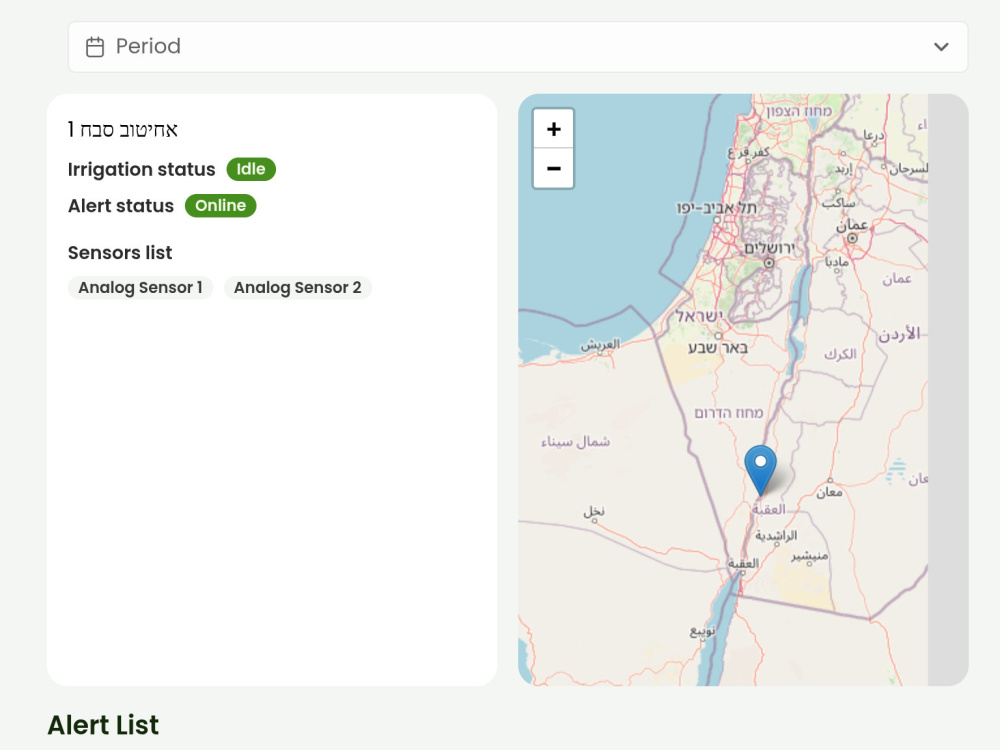Viewport: 1000px width, 750px height.
Task: Click the الكرك label on map
Action: (x=840, y=354)
